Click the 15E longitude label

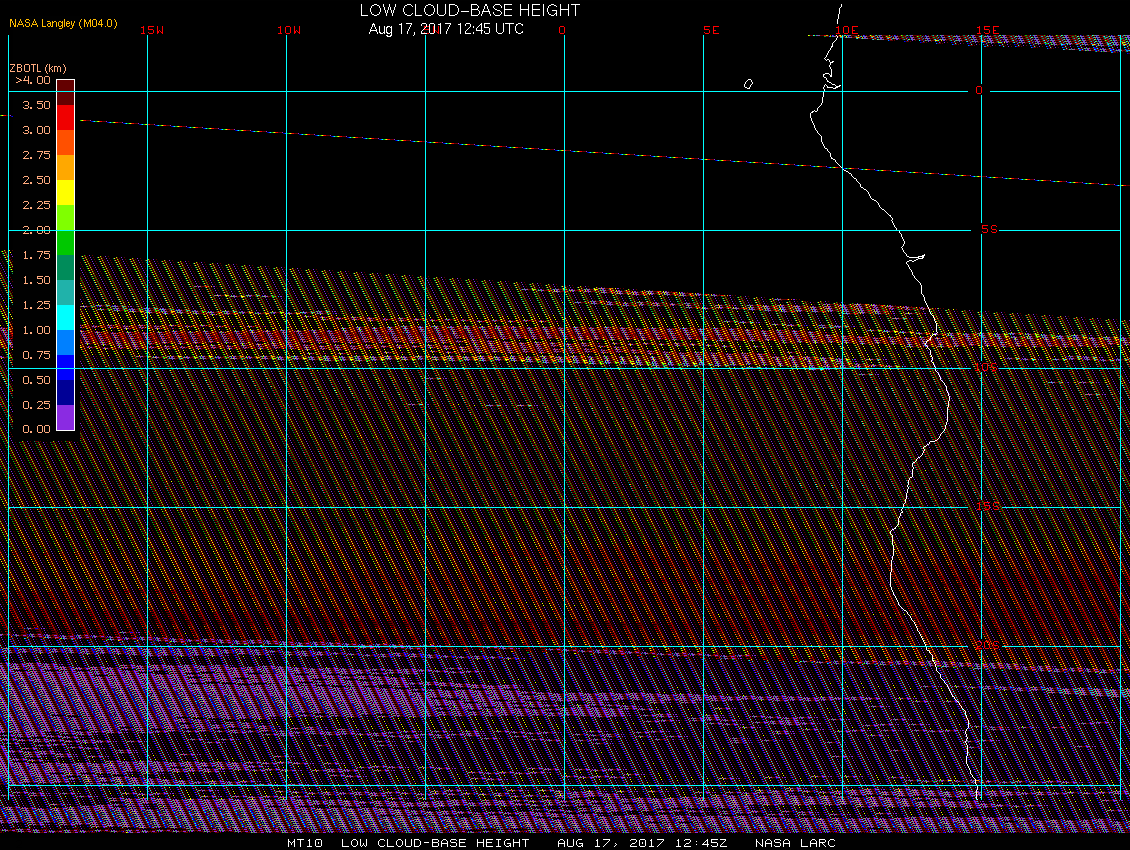coord(988,30)
